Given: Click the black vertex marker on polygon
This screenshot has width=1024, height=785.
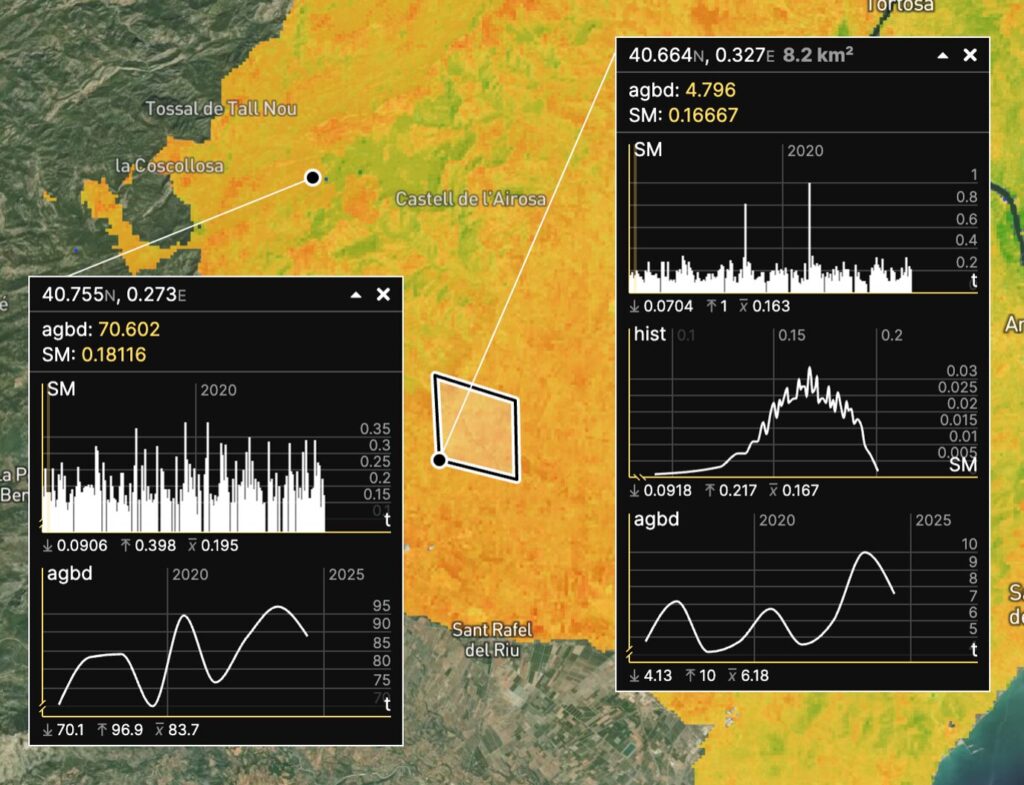Looking at the screenshot, I should point(438,460).
